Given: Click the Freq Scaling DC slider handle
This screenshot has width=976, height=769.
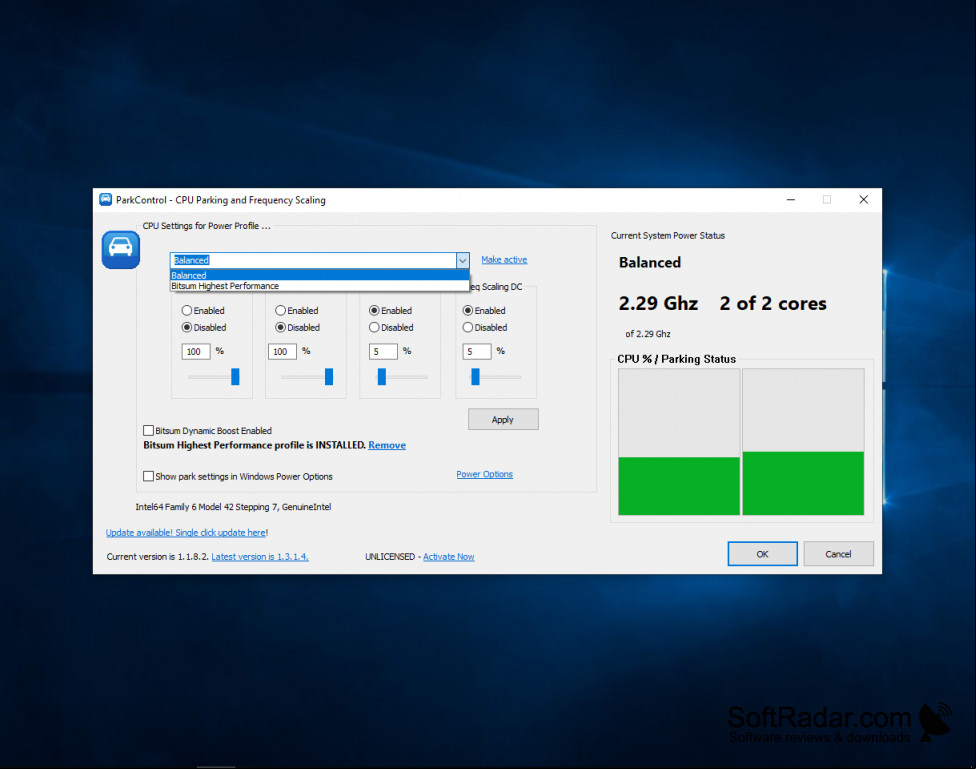Looking at the screenshot, I should pos(476,377).
